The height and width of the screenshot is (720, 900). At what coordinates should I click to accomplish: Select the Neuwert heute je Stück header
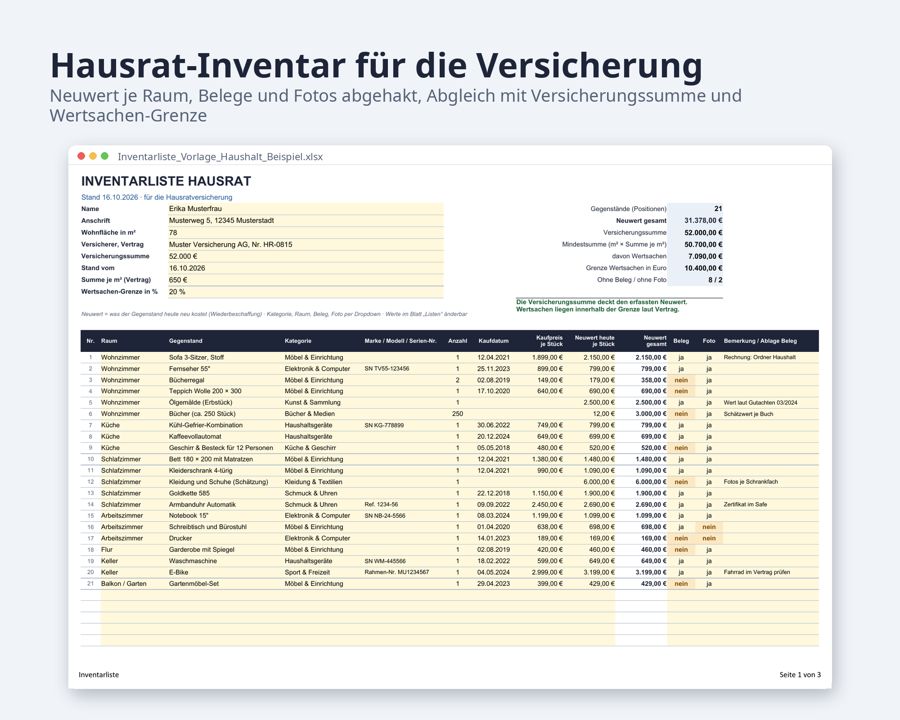tap(595, 341)
